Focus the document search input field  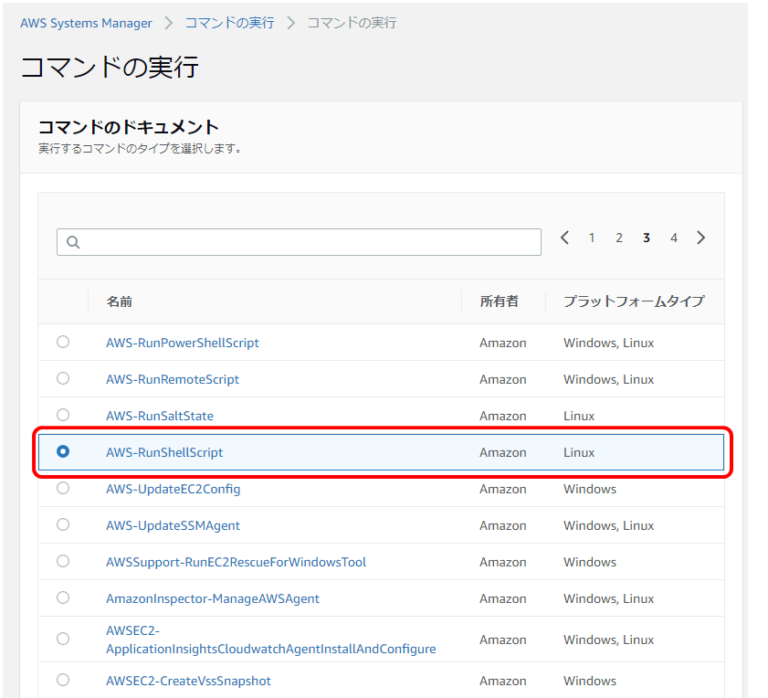pos(299,242)
